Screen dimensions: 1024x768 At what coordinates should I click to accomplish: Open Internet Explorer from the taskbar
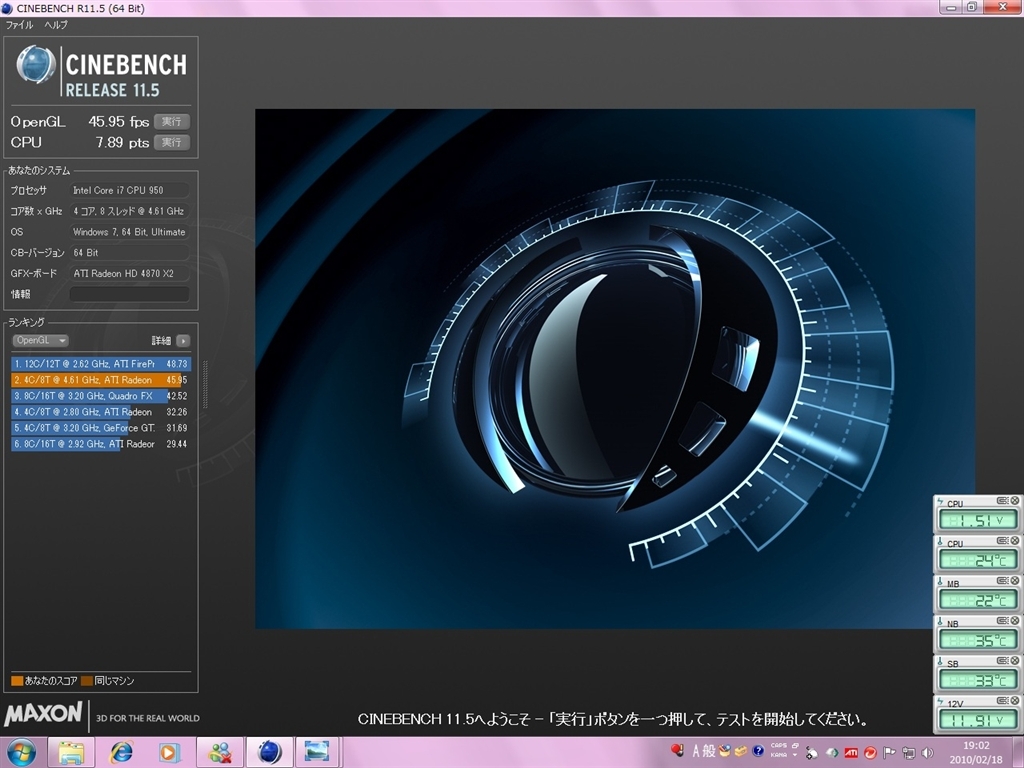click(x=122, y=752)
